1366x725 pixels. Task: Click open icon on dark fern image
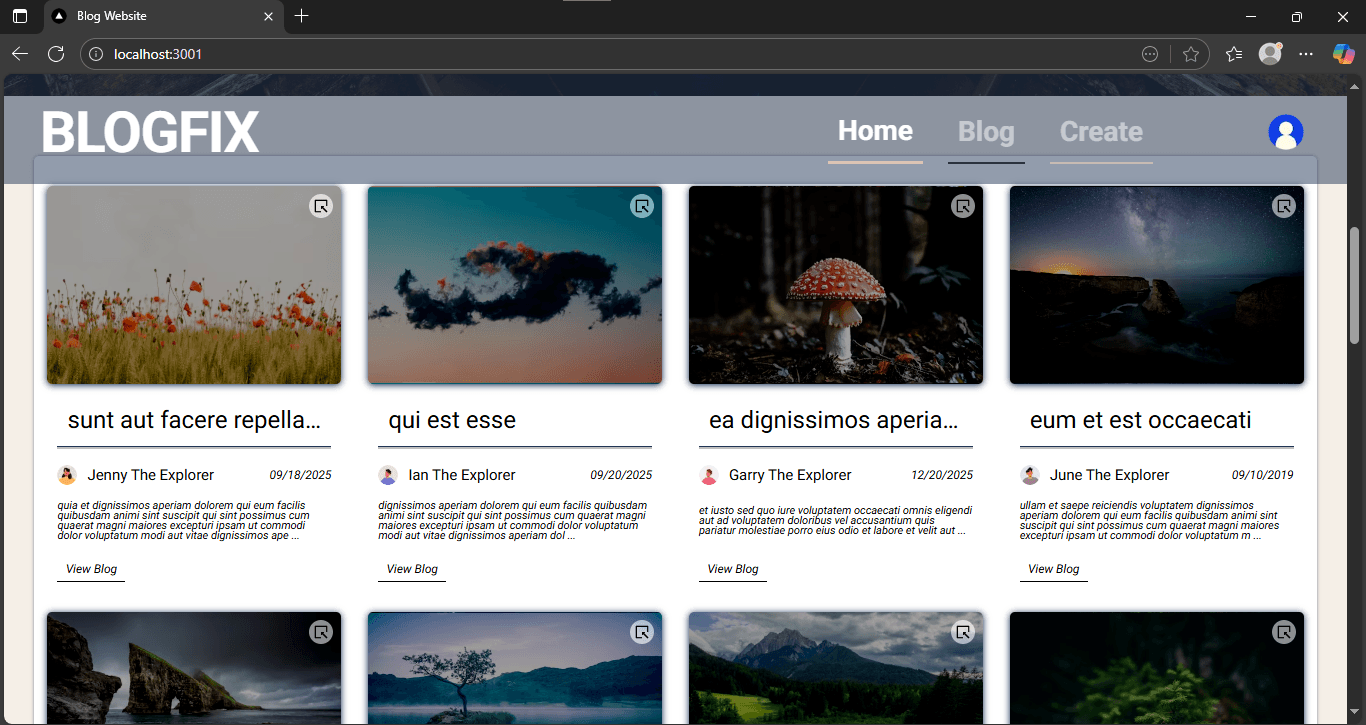point(1283,632)
